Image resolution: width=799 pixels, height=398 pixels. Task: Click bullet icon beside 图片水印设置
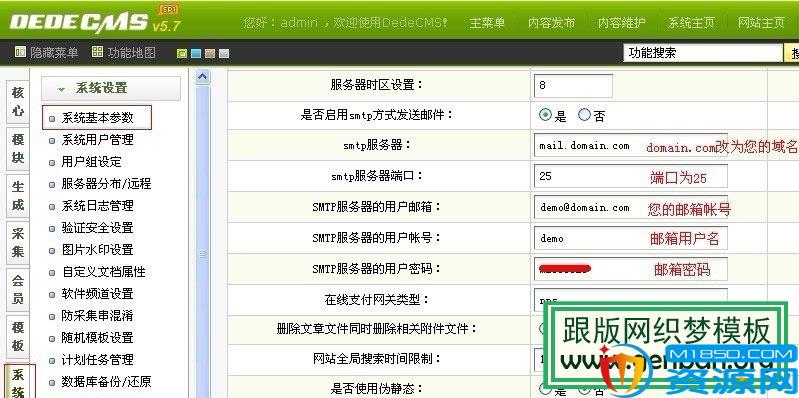pyautogui.click(x=51, y=251)
